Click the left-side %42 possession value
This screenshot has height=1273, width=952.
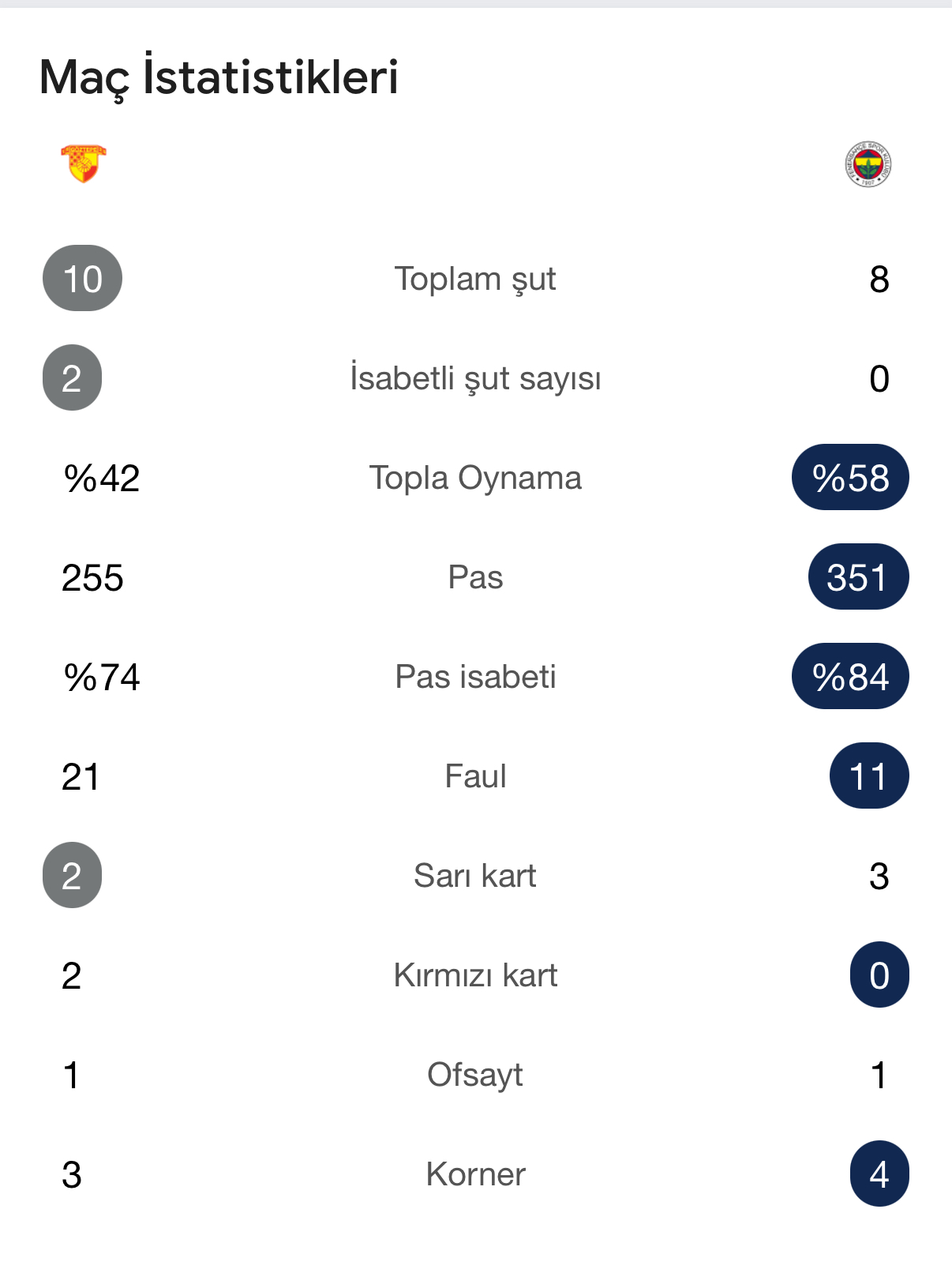coord(102,478)
